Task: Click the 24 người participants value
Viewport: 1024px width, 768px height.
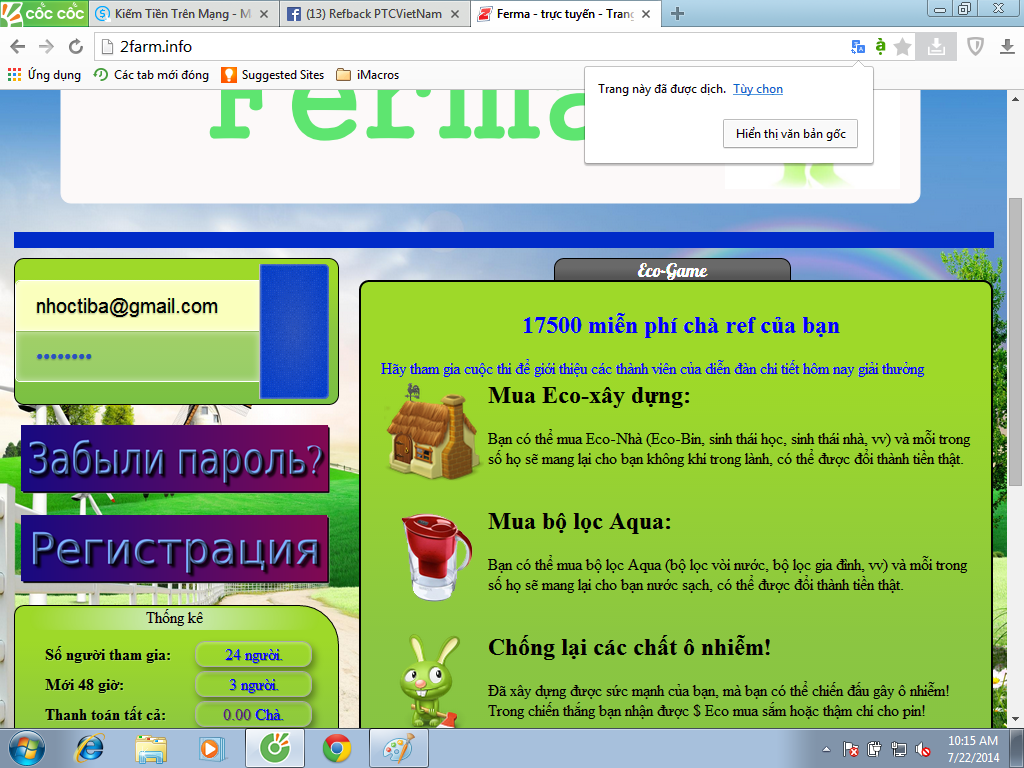Action: coord(253,655)
